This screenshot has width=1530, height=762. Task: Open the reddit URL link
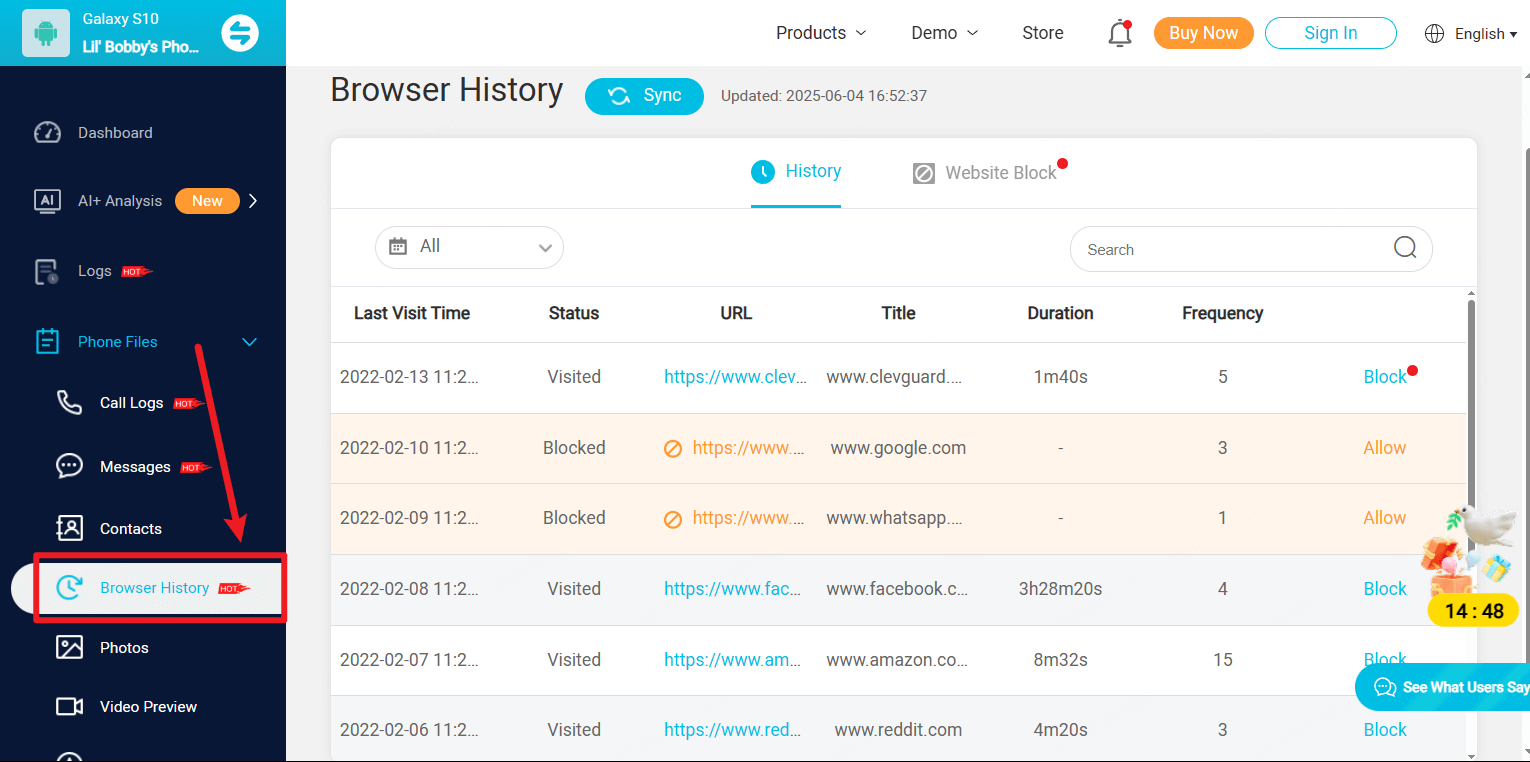coord(733,730)
